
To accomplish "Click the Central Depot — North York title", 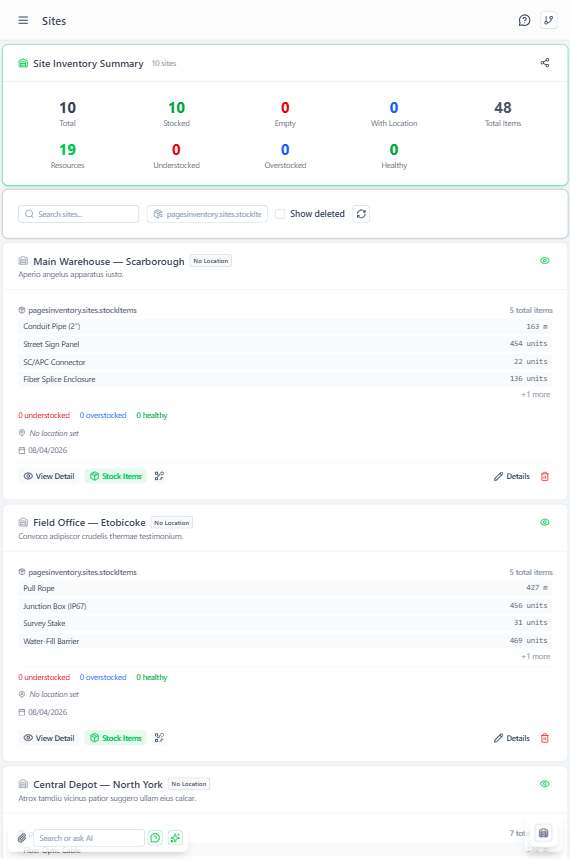I will tap(98, 784).
